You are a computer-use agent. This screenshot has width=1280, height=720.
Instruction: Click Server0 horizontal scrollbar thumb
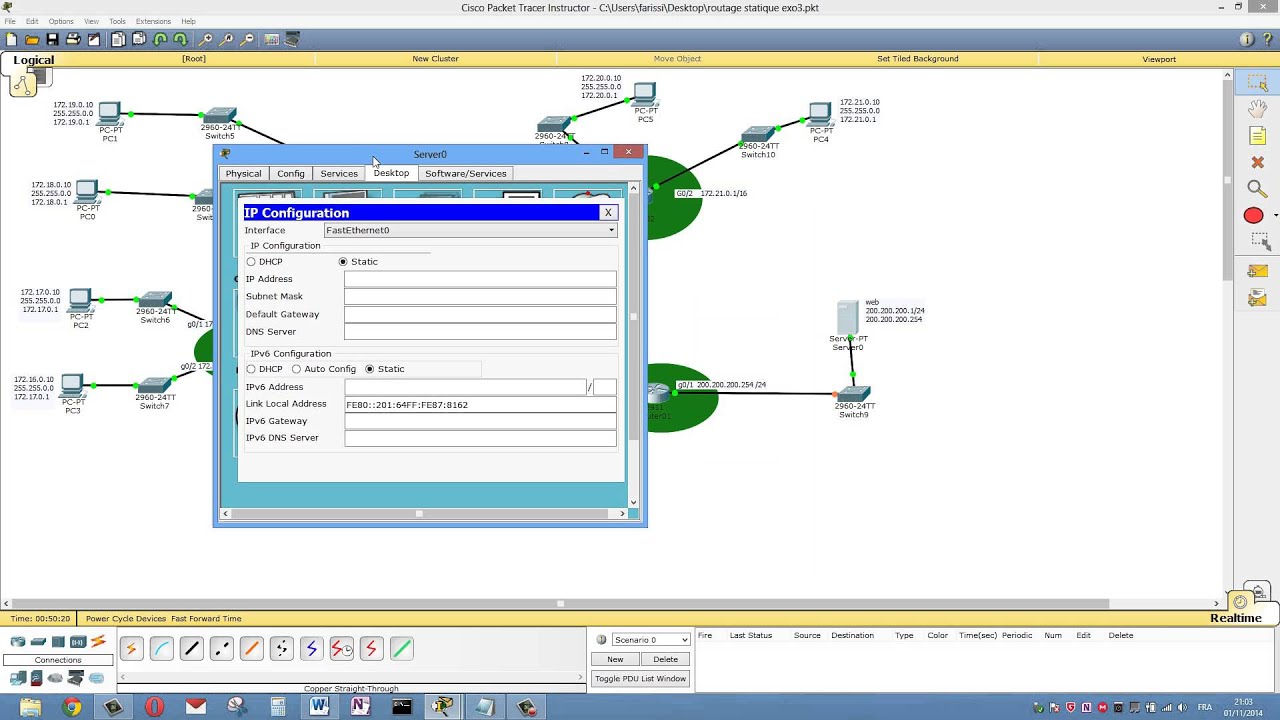(x=419, y=514)
